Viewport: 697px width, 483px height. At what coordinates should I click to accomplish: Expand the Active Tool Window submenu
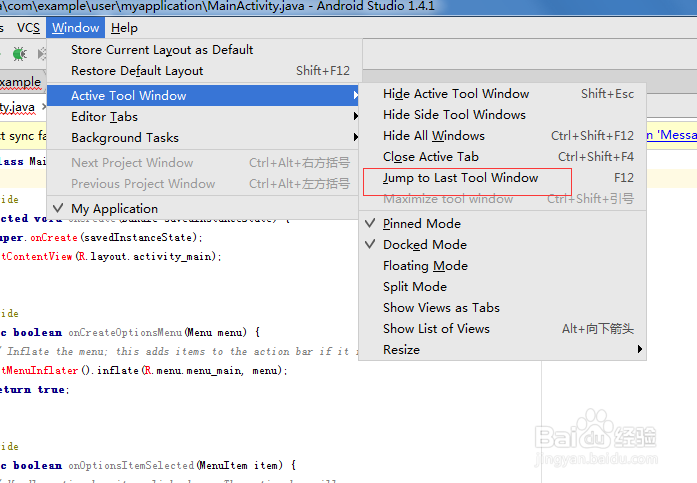(203, 96)
